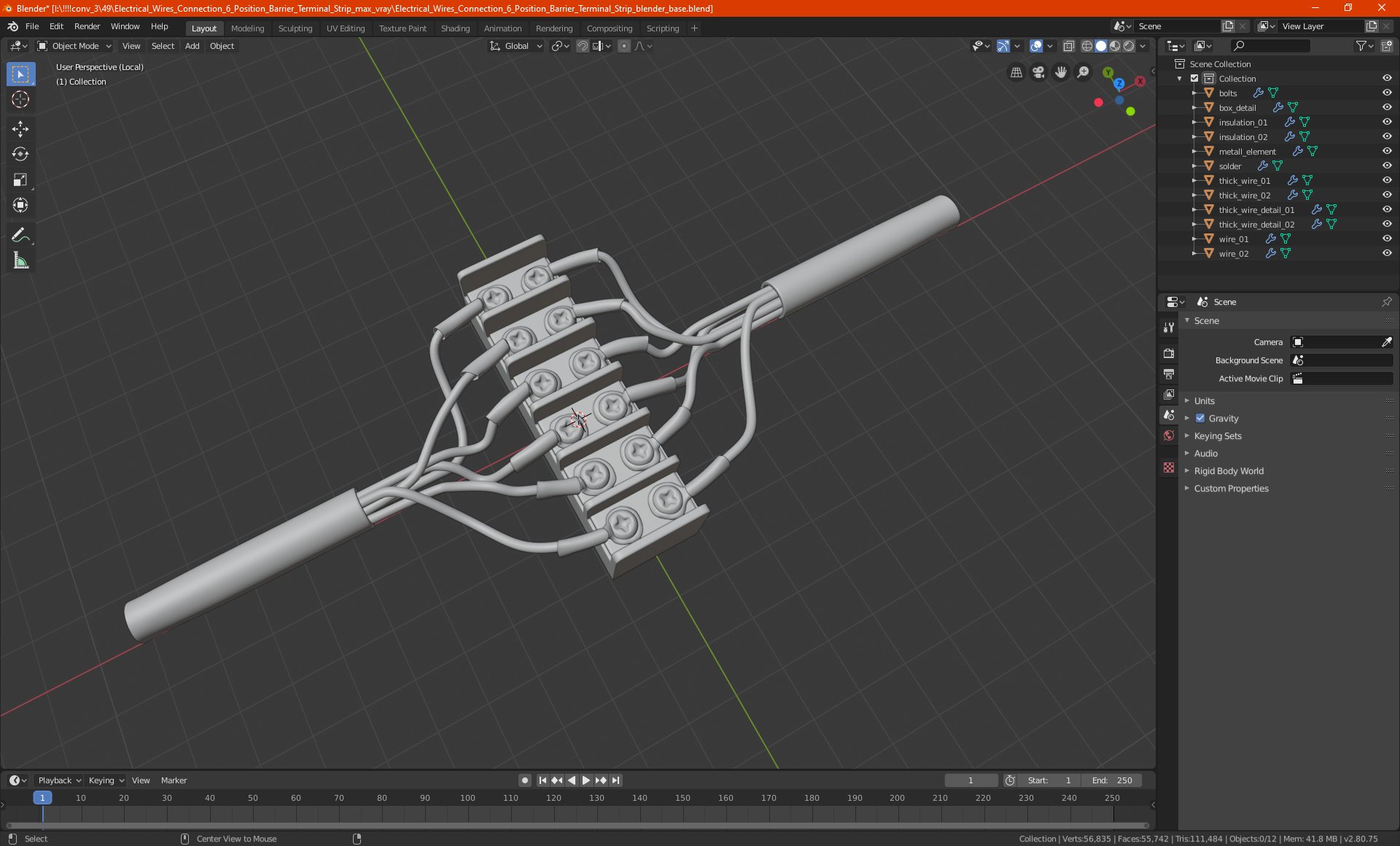Click the timeline horizontal scrollbar
The width and height of the screenshot is (1400, 846).
[x=576, y=826]
